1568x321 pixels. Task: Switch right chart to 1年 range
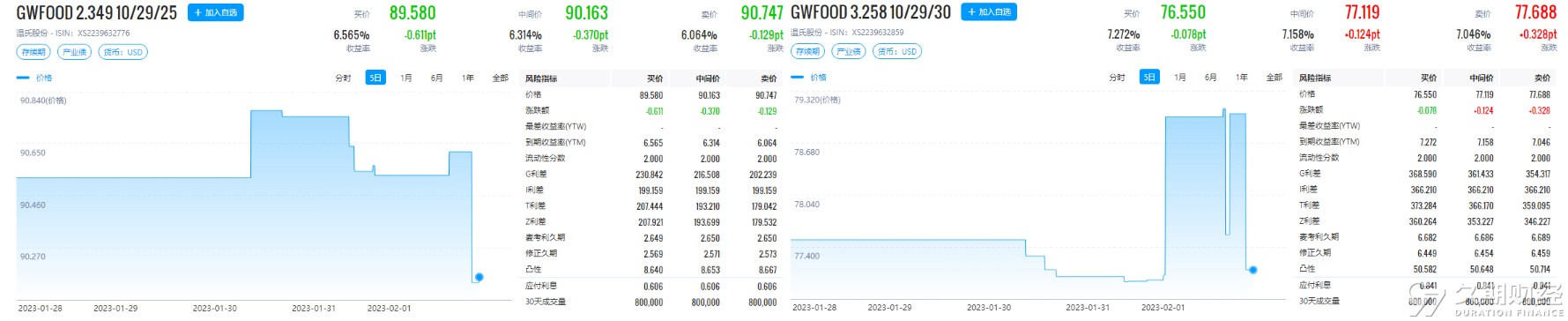point(1242,78)
